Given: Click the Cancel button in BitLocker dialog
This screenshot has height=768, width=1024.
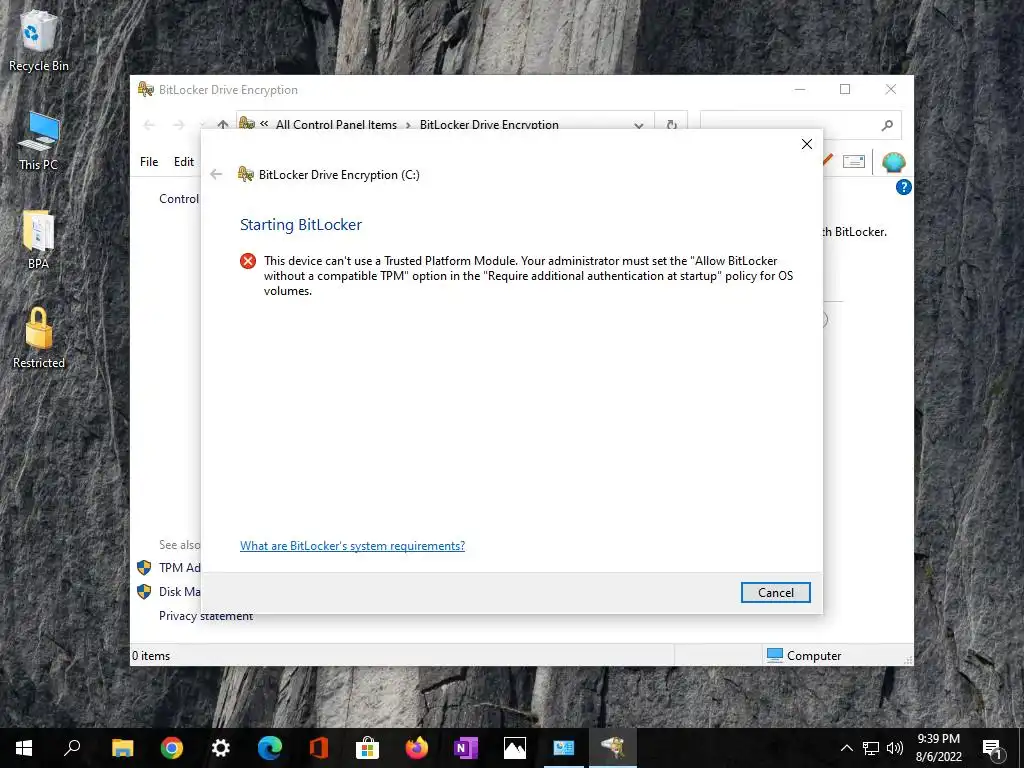Looking at the screenshot, I should point(775,592).
